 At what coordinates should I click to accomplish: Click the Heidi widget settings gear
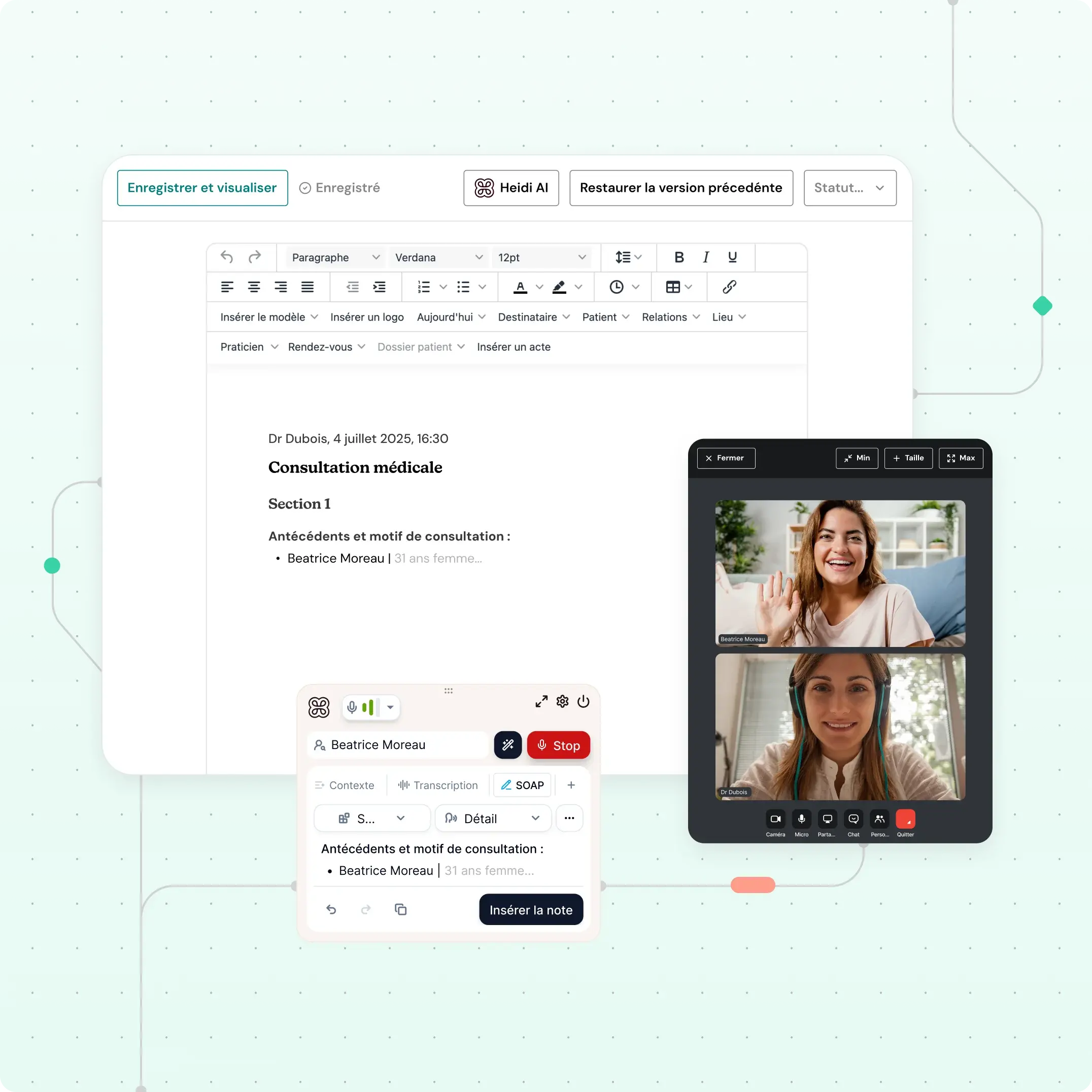(x=562, y=701)
